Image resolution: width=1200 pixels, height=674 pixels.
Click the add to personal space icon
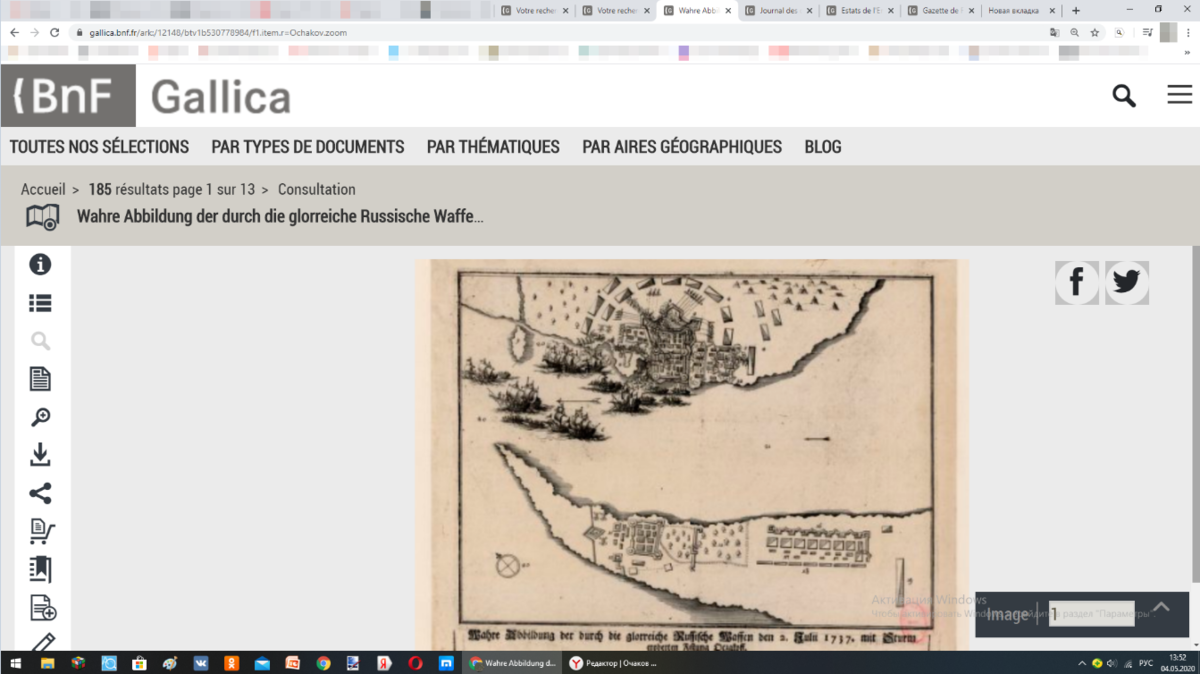42,607
